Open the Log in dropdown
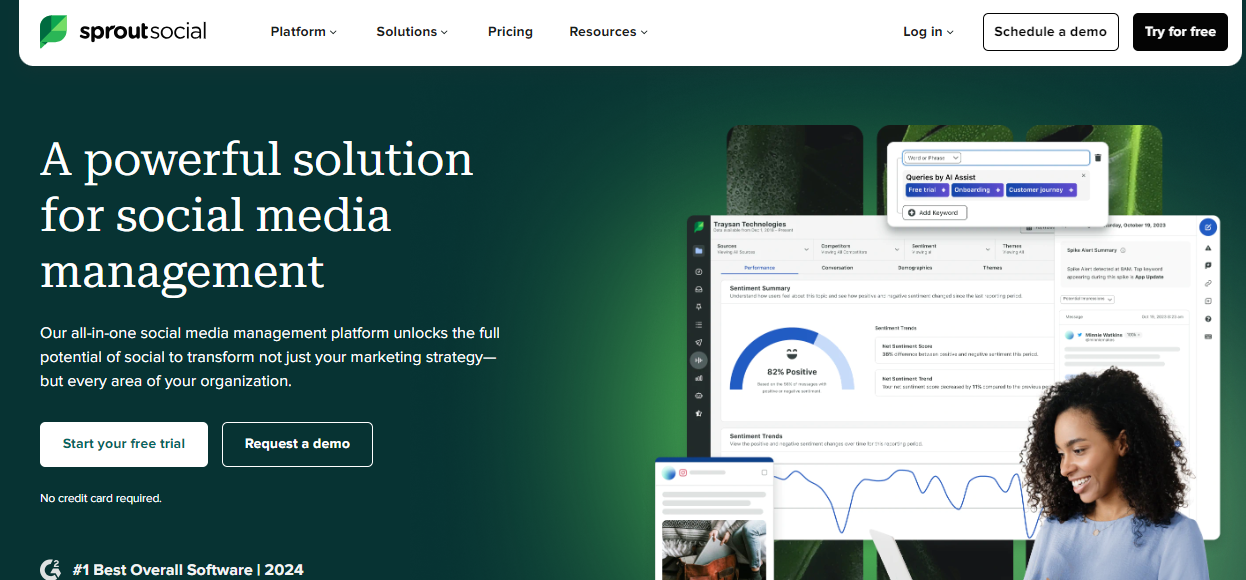The image size is (1246, 580). click(928, 32)
